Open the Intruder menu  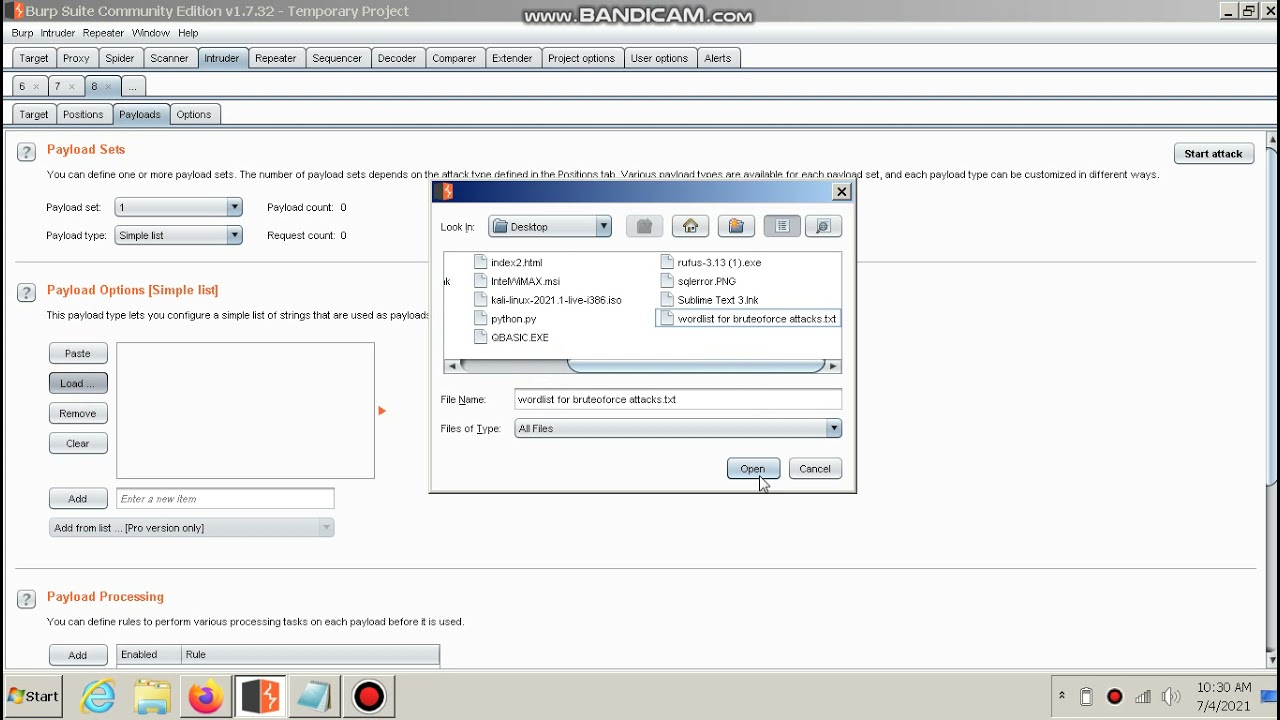pyautogui.click(x=58, y=33)
